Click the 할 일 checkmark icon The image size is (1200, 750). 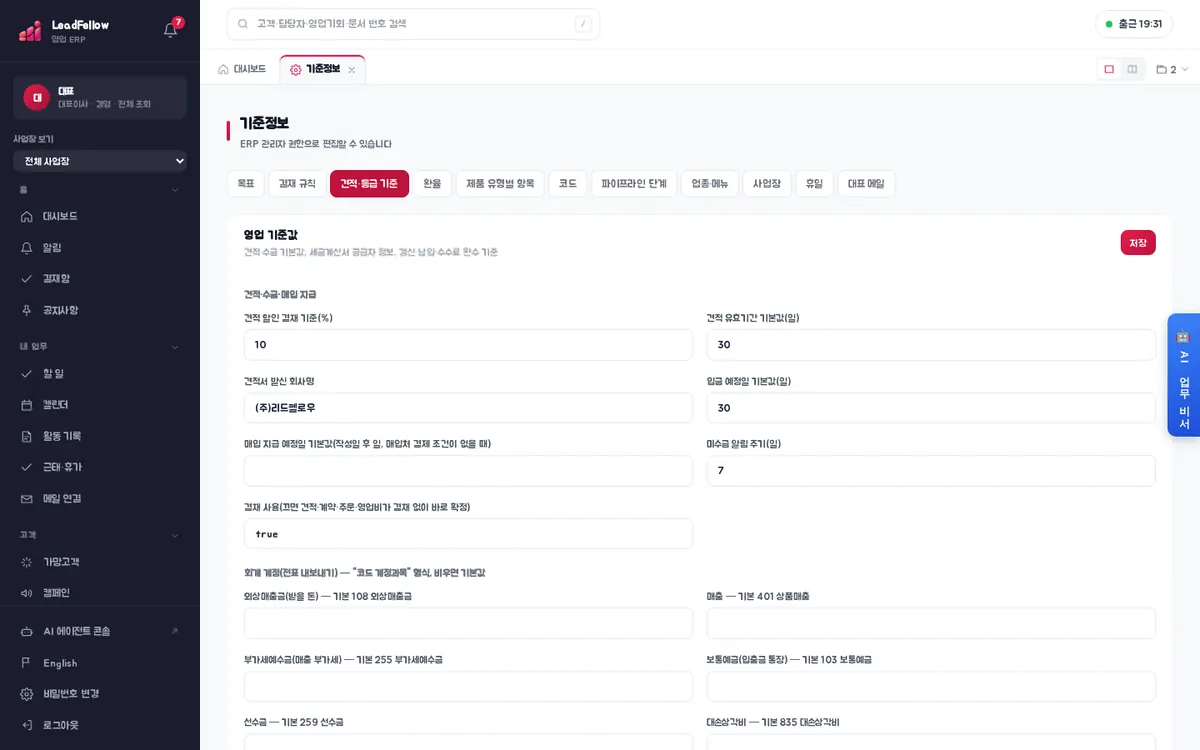[x=27, y=373]
